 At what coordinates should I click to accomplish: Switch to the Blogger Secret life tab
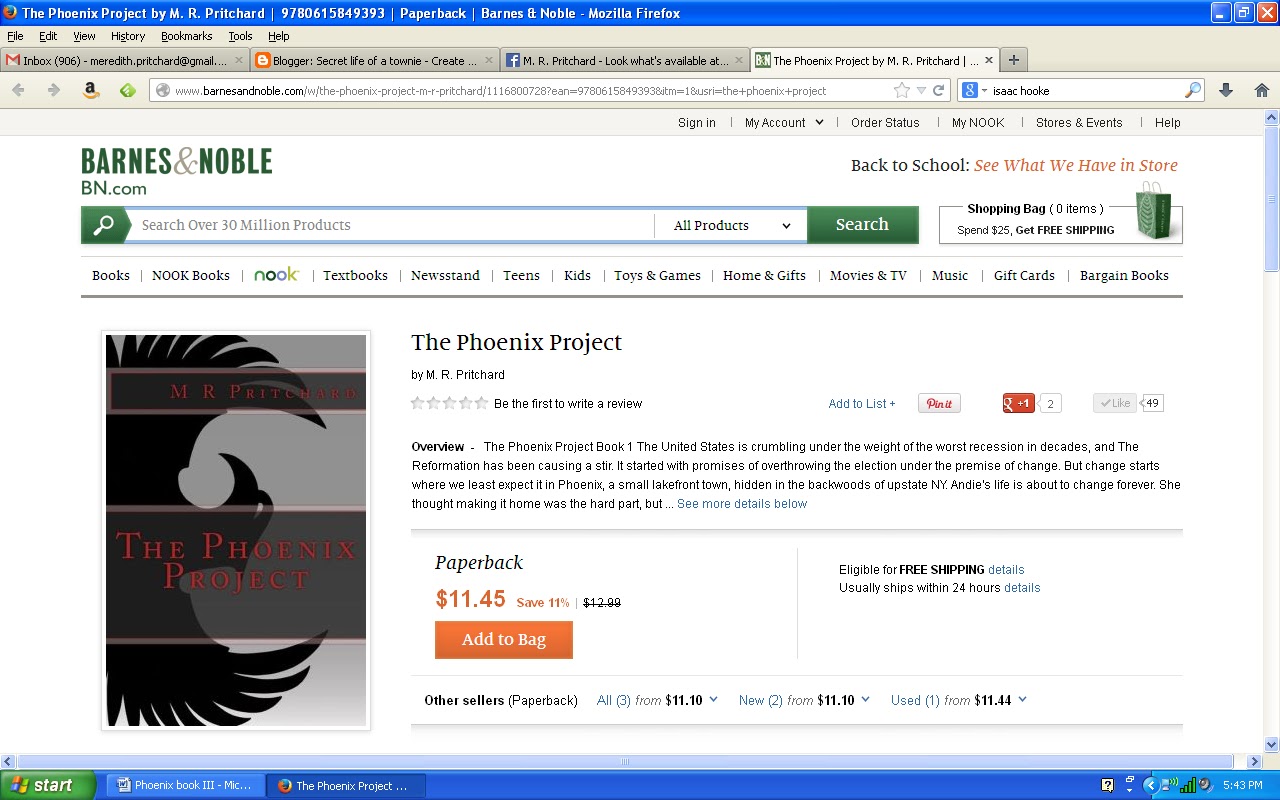pos(374,60)
